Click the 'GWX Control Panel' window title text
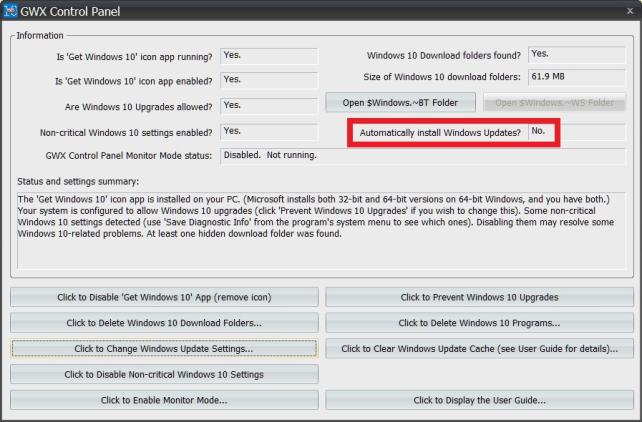The height and width of the screenshot is (422, 642). [70, 11]
